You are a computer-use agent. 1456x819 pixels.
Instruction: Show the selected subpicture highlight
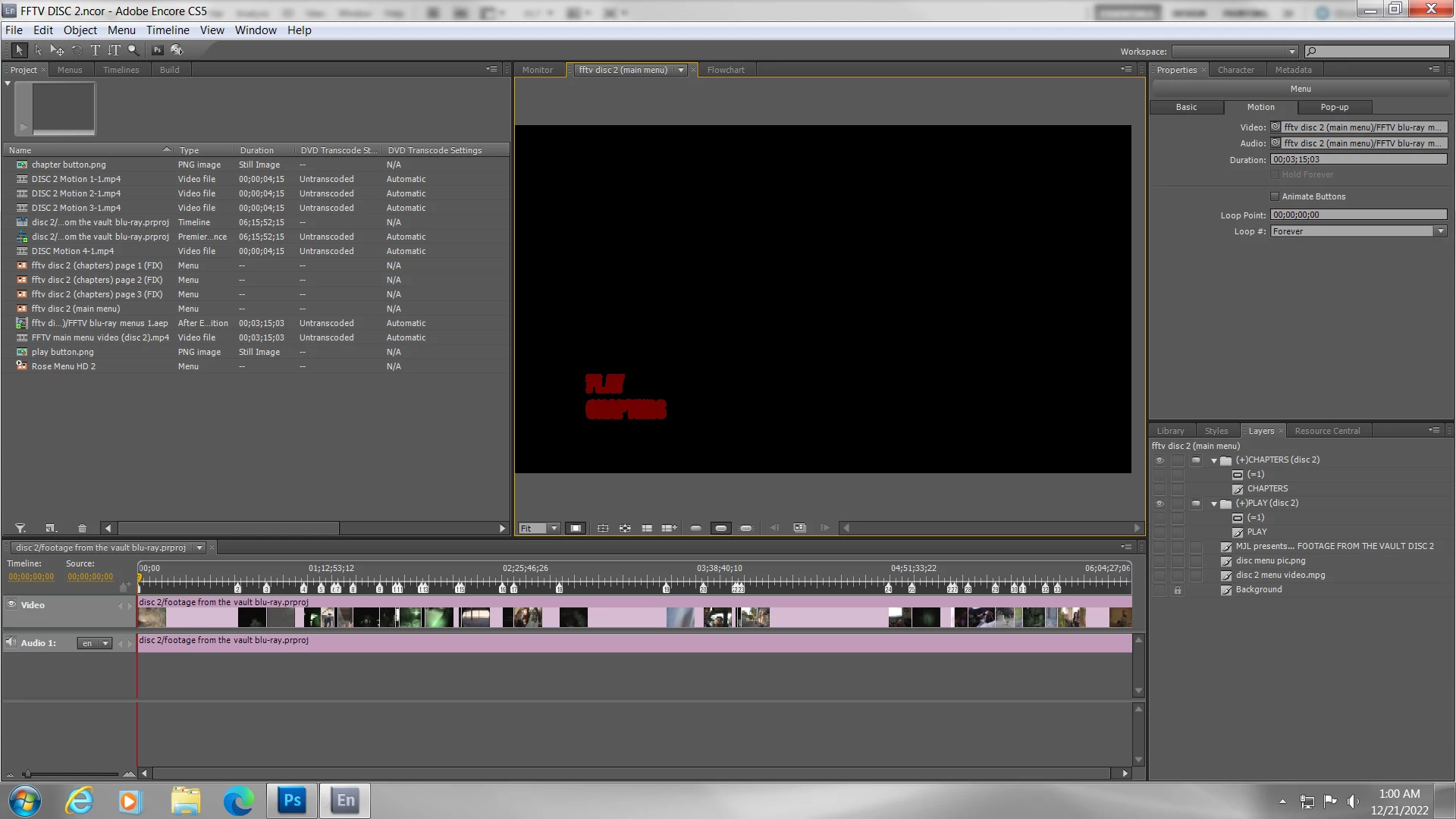[720, 529]
